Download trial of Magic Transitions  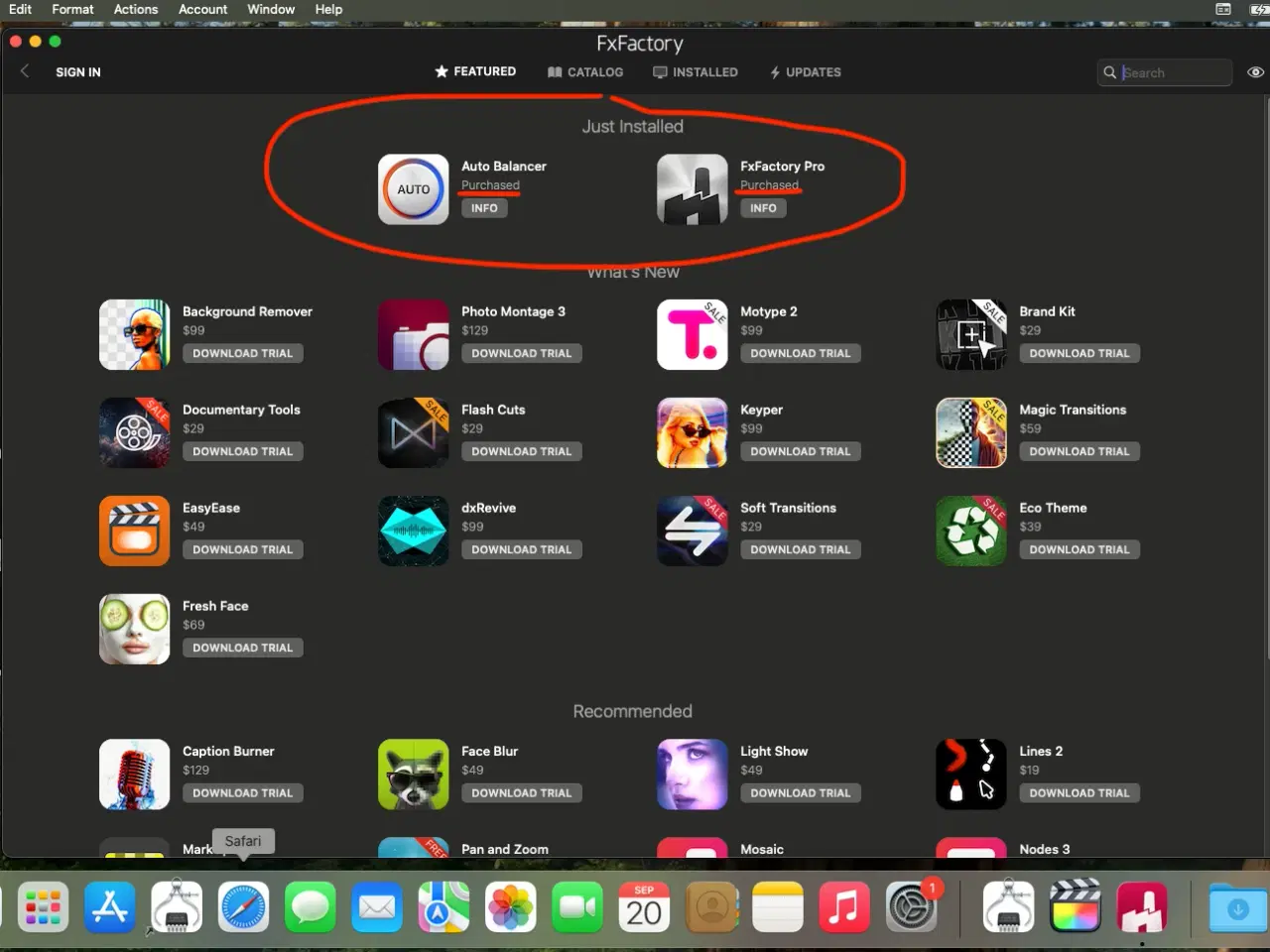pos(1079,451)
